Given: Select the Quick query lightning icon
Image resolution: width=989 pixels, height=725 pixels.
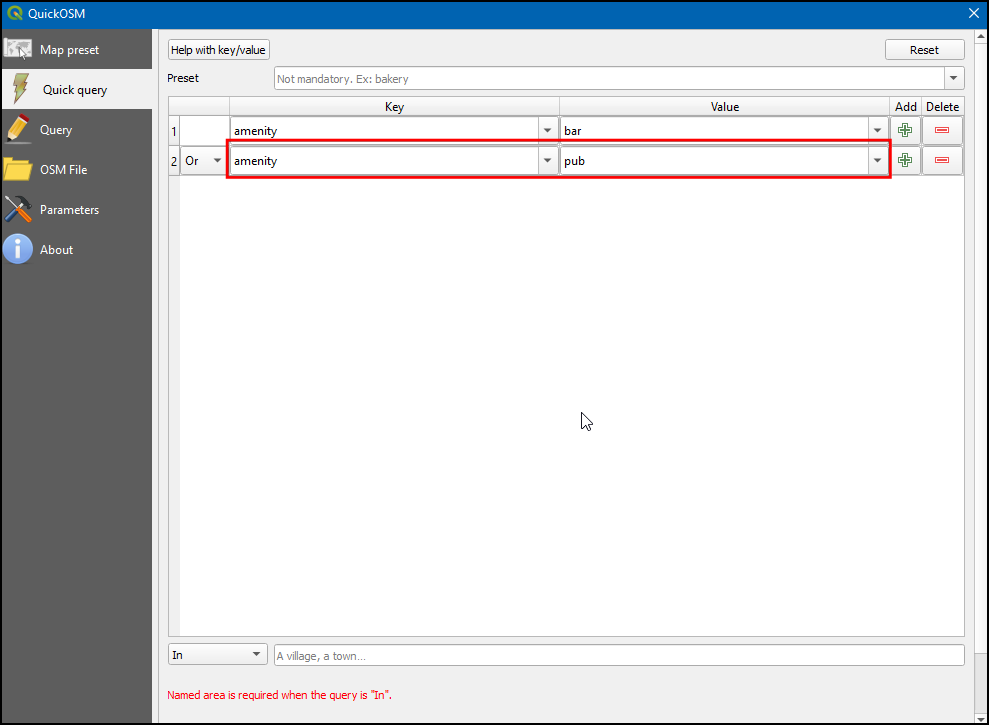Looking at the screenshot, I should click(20, 89).
